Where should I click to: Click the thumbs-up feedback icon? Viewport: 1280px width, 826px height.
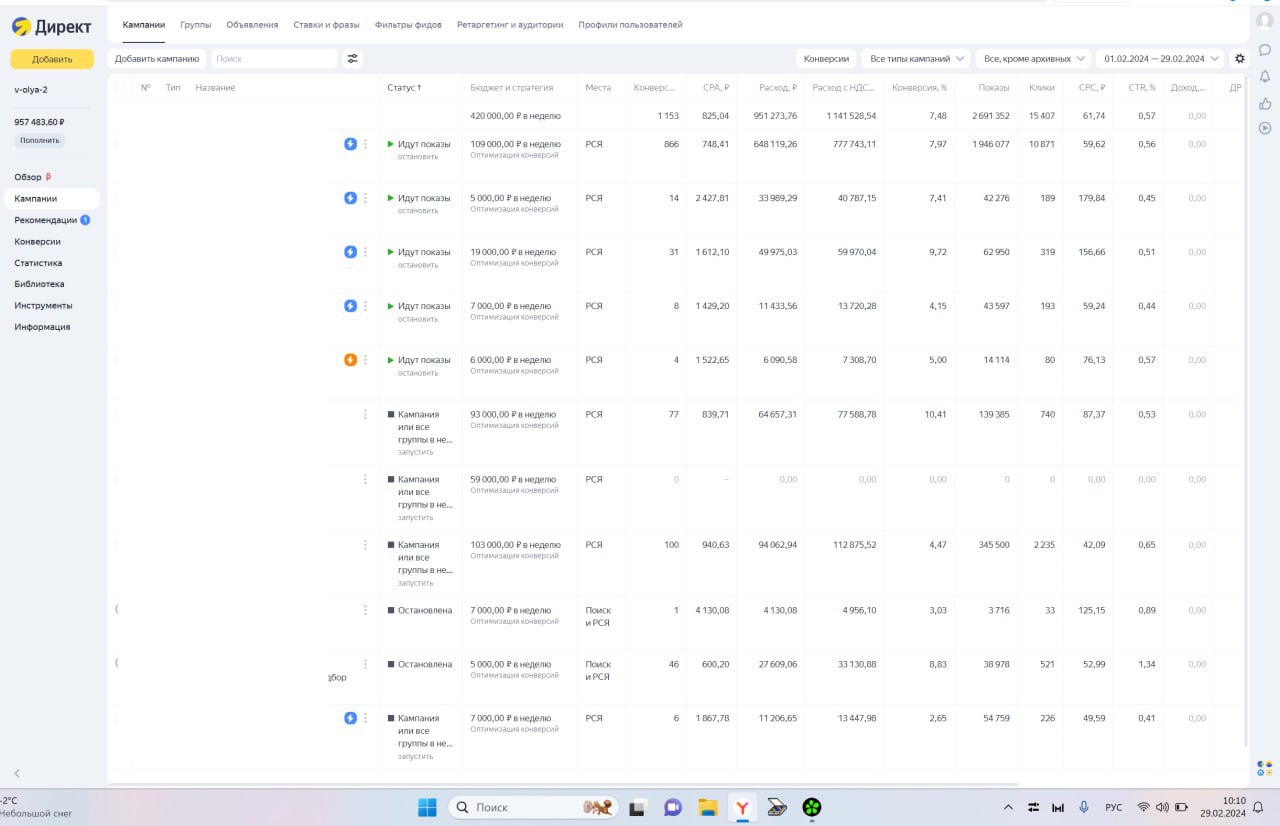pyautogui.click(x=1265, y=103)
